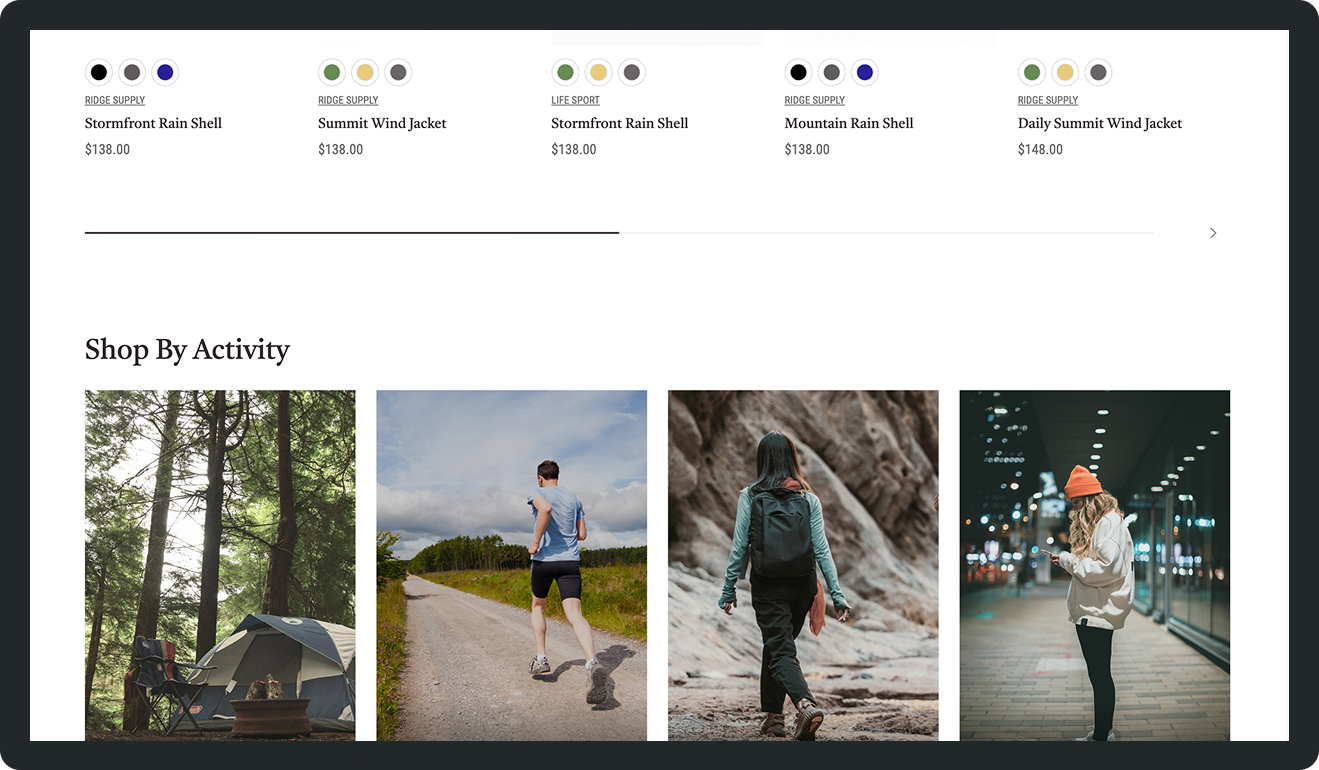Choose blue swatch for first Stormfront Rain Shell
The image size is (1319, 770).
tap(165, 73)
